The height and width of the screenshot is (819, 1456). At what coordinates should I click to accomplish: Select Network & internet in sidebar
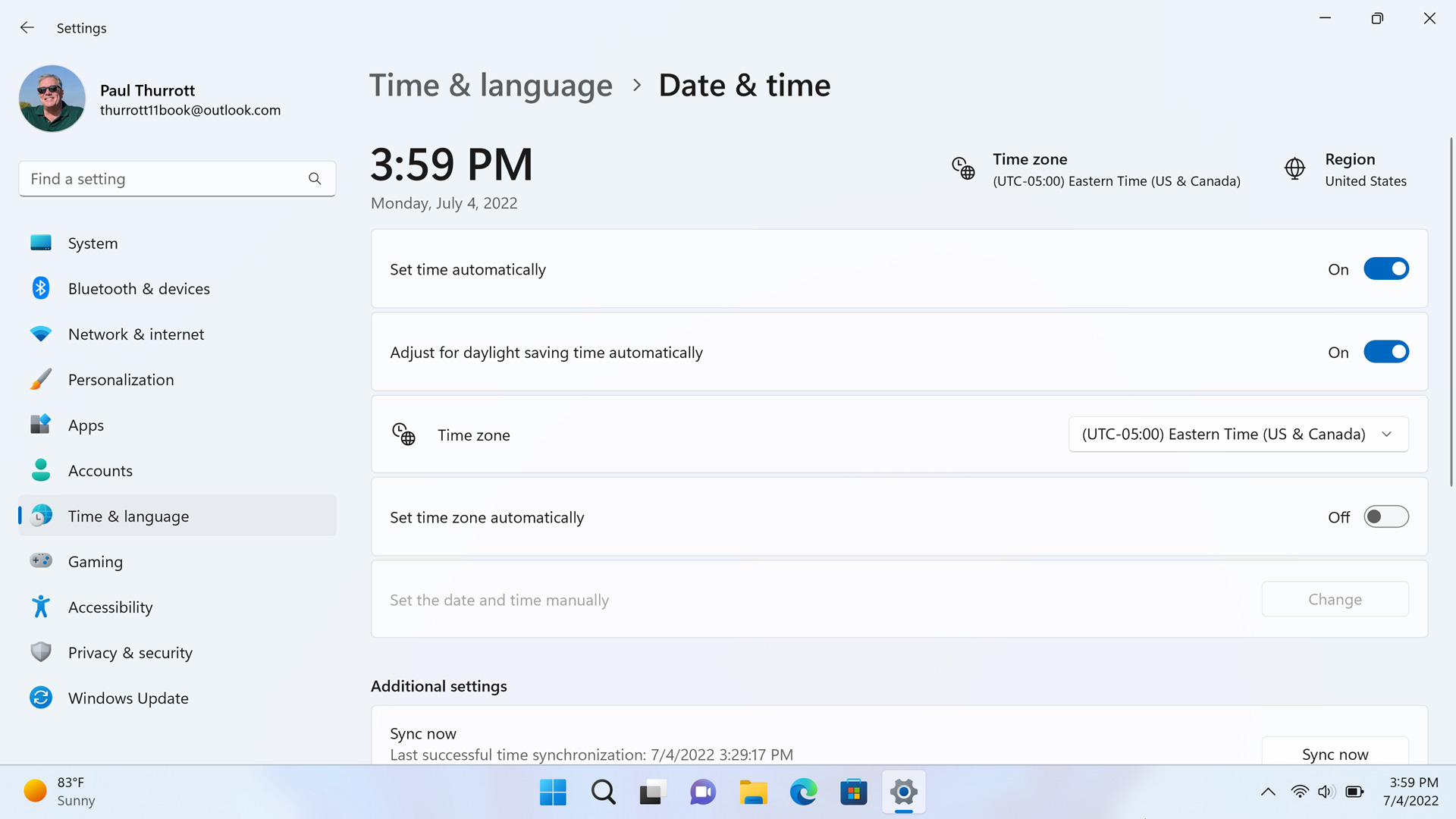coord(136,334)
